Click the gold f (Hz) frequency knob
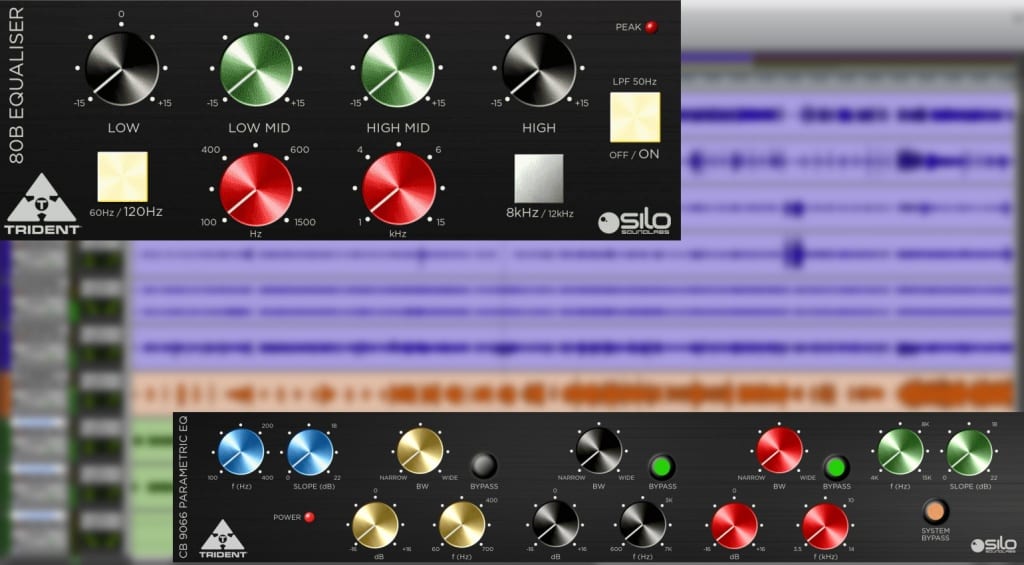1024x565 pixels. pos(462,525)
